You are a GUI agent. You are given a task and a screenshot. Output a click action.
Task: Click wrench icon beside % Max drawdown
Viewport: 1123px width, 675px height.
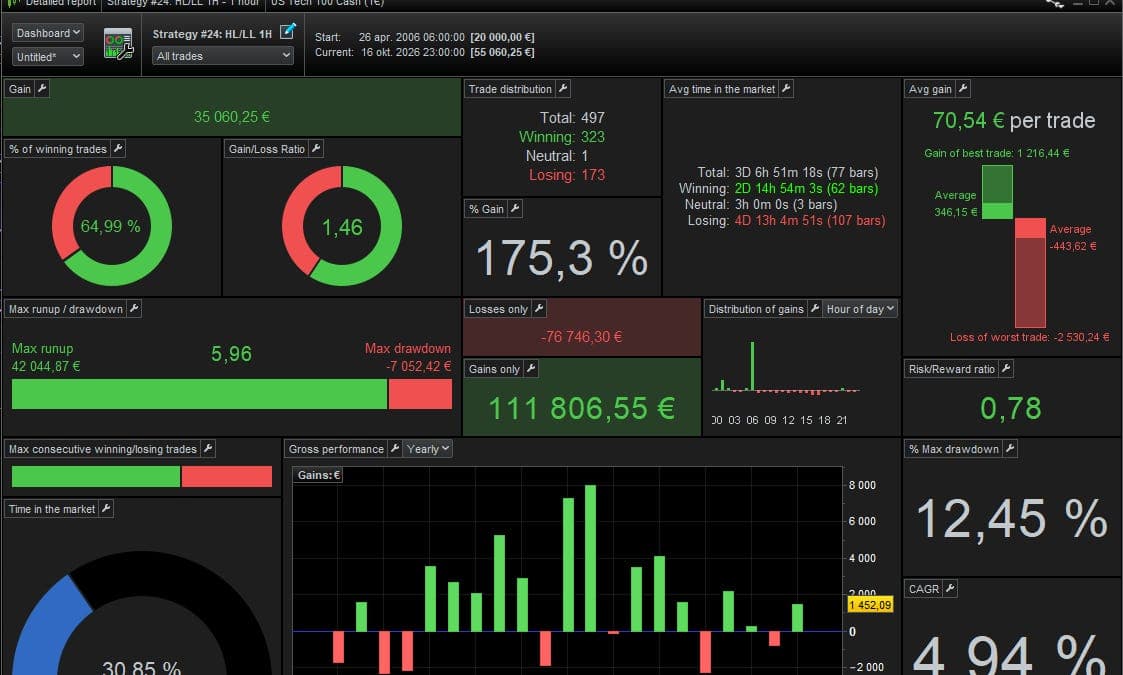click(x=1010, y=449)
